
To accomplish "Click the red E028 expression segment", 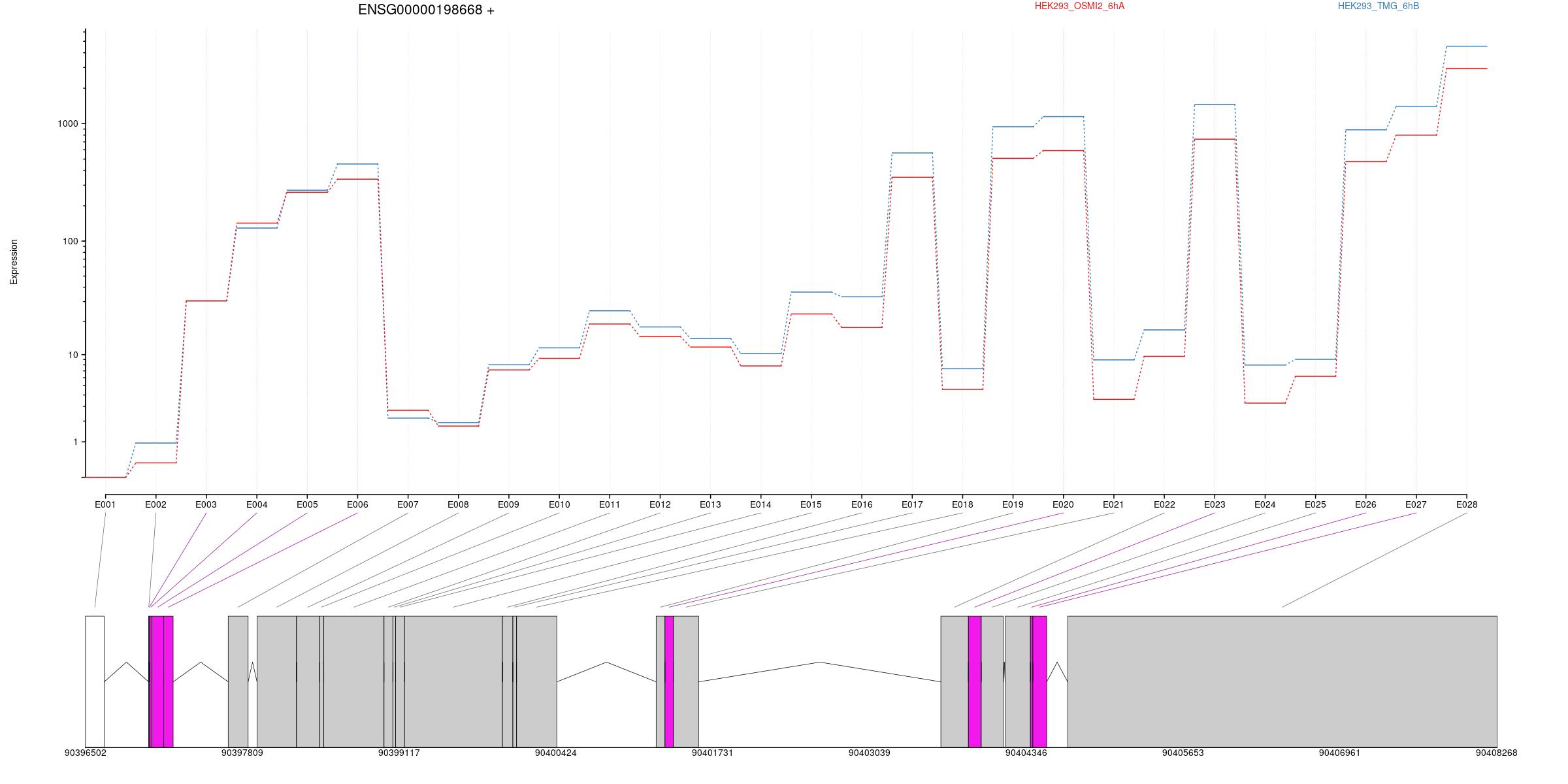I will pos(1467,69).
